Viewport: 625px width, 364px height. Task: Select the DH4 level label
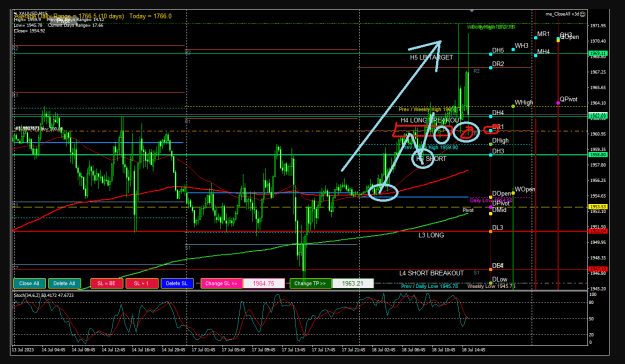tap(498, 113)
